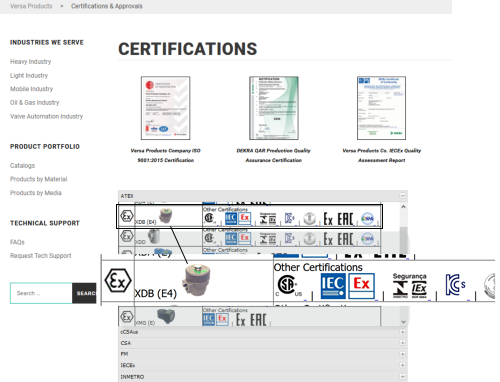Click Versa Products Company ISO 9001:2015 Certification caption
Viewport: 500px width, 382px height.
[x=166, y=155]
